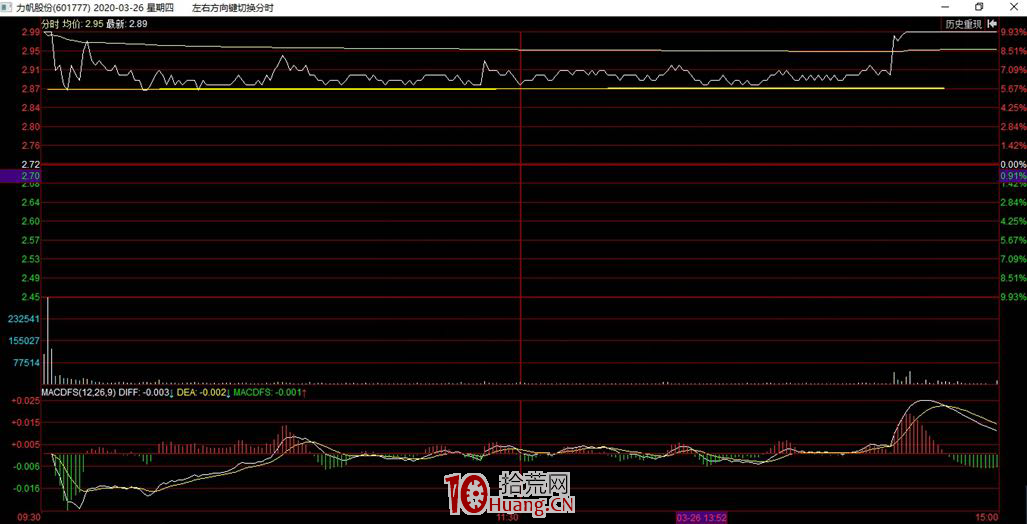Click the highlighted 0.91% cursor percent label
The height and width of the screenshot is (524, 1027).
point(1013,176)
